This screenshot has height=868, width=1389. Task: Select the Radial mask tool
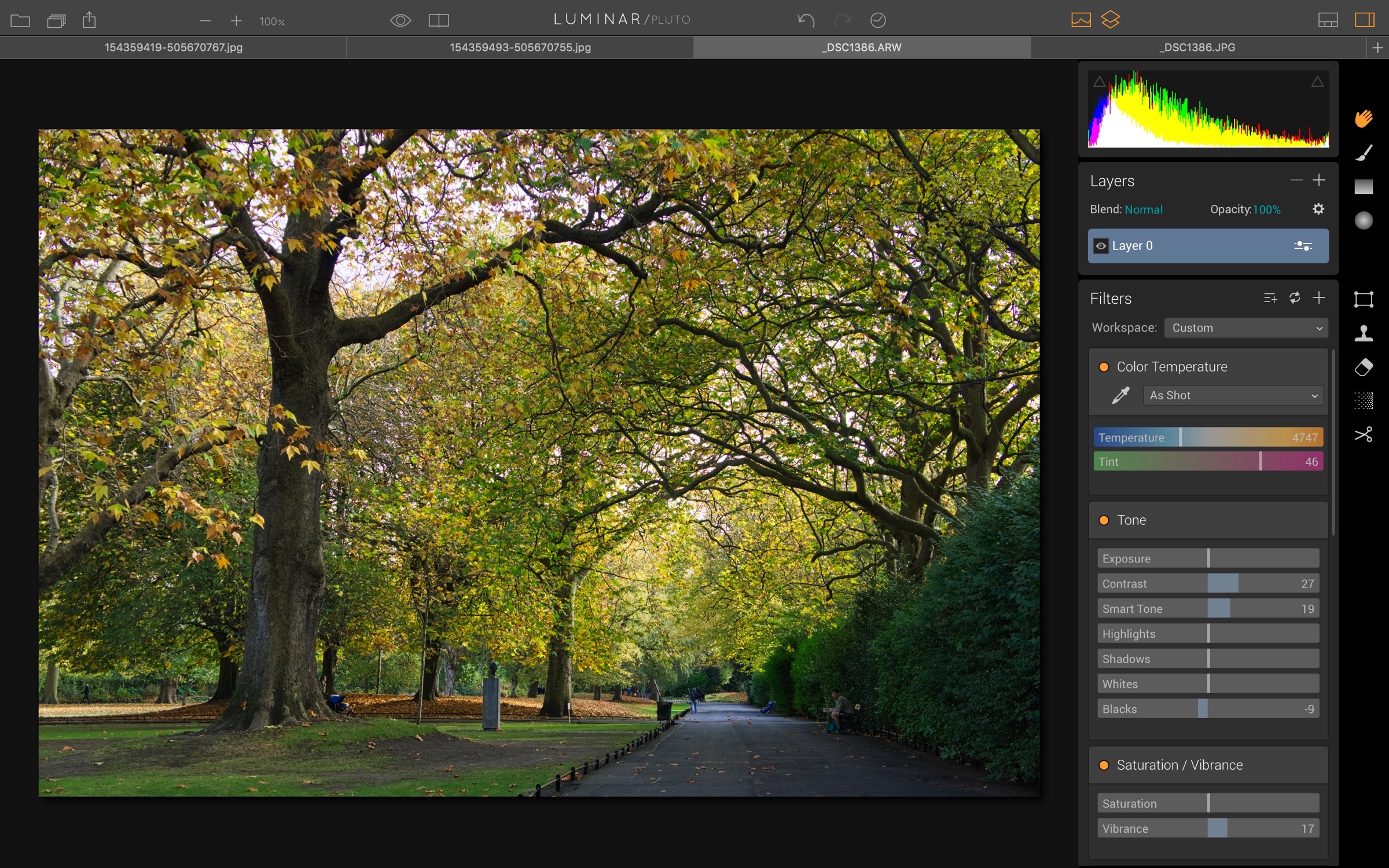tap(1364, 220)
